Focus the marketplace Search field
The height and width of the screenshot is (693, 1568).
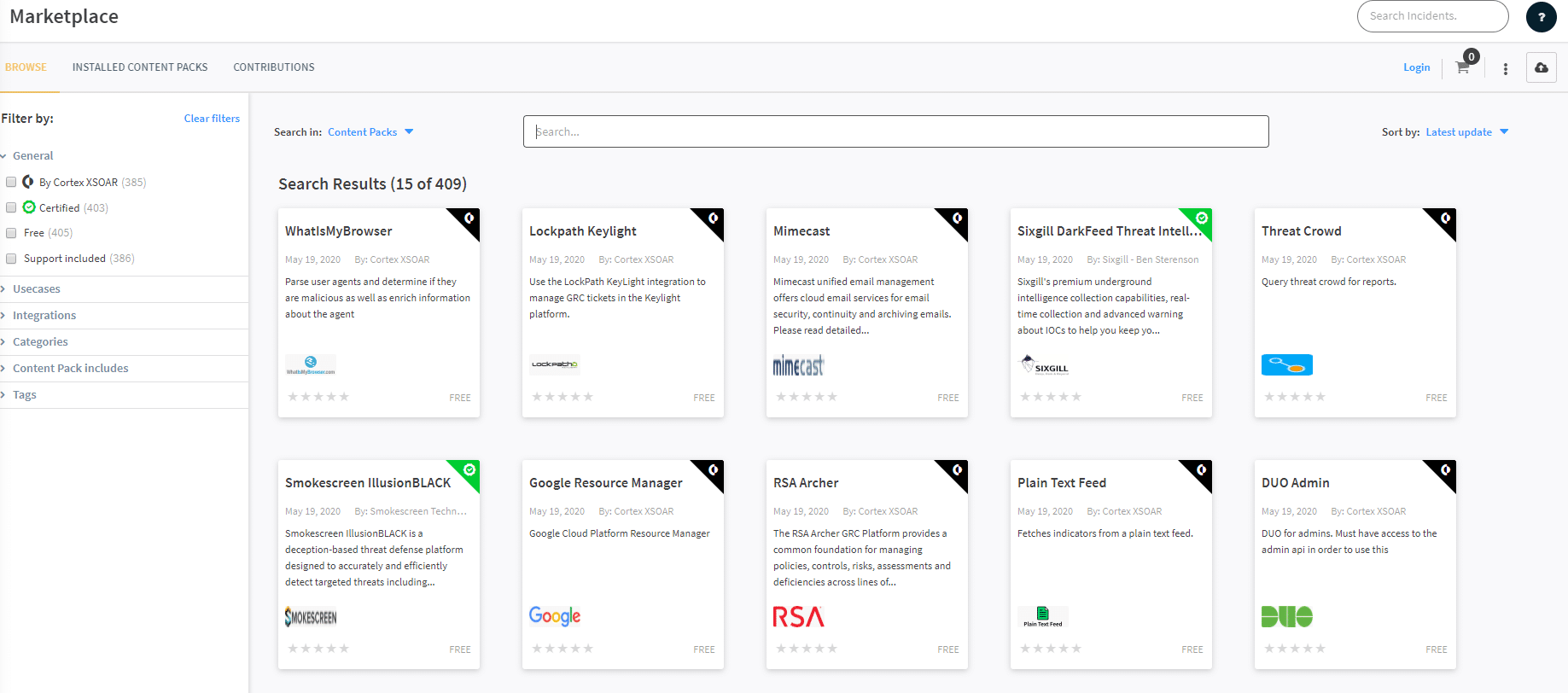(x=896, y=131)
